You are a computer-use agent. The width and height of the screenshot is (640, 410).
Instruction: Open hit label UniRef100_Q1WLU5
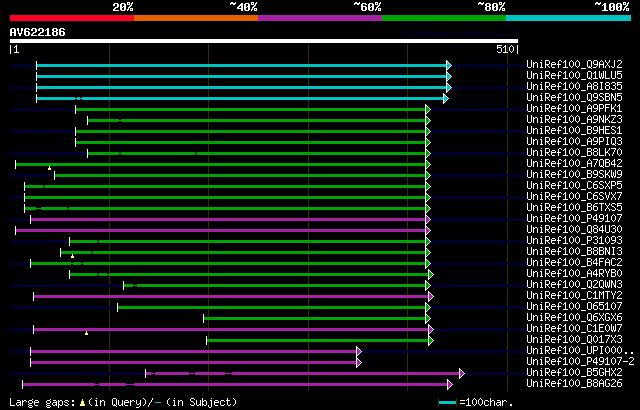[x=574, y=75]
